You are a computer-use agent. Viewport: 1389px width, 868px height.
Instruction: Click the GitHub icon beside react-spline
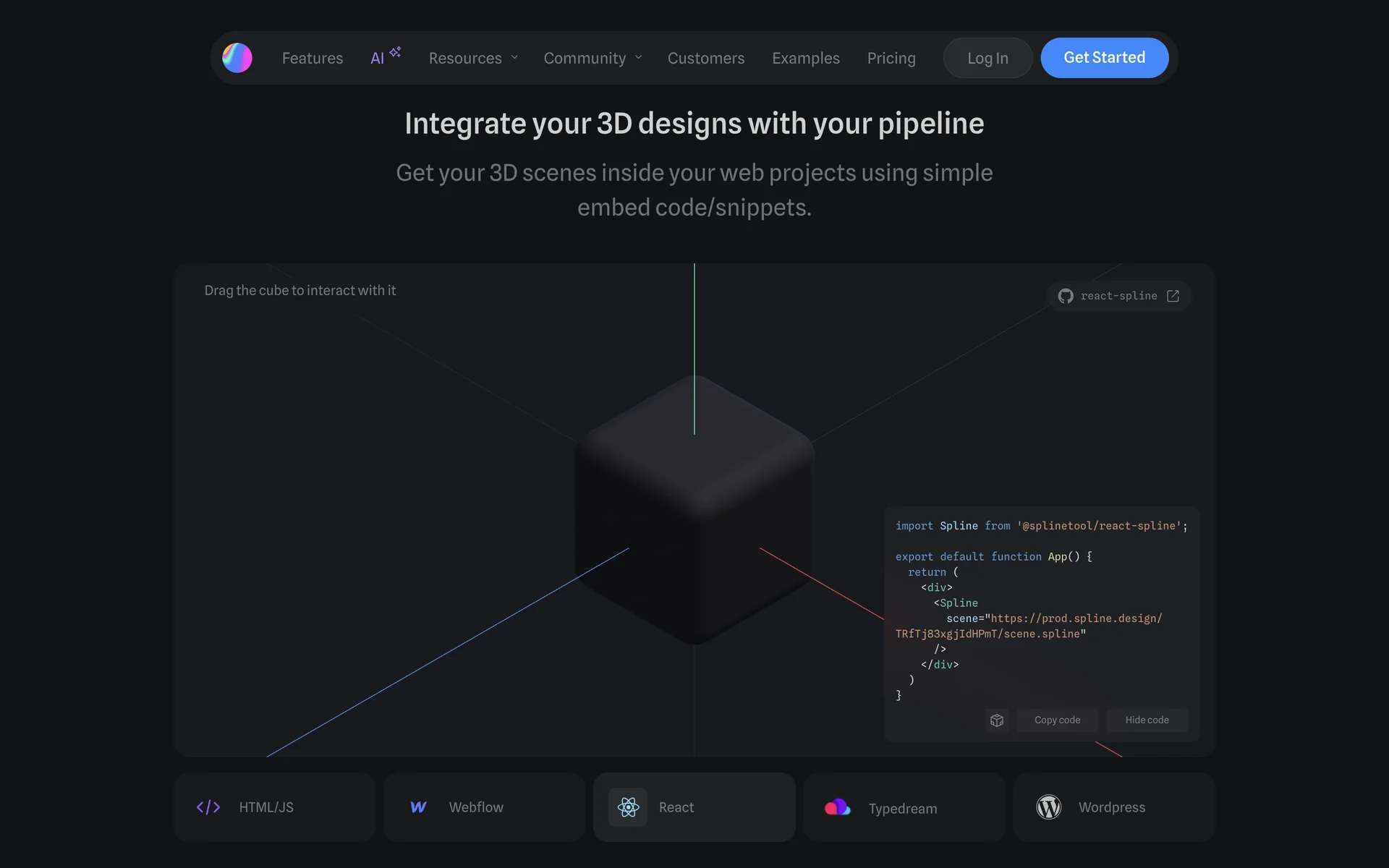click(1066, 296)
